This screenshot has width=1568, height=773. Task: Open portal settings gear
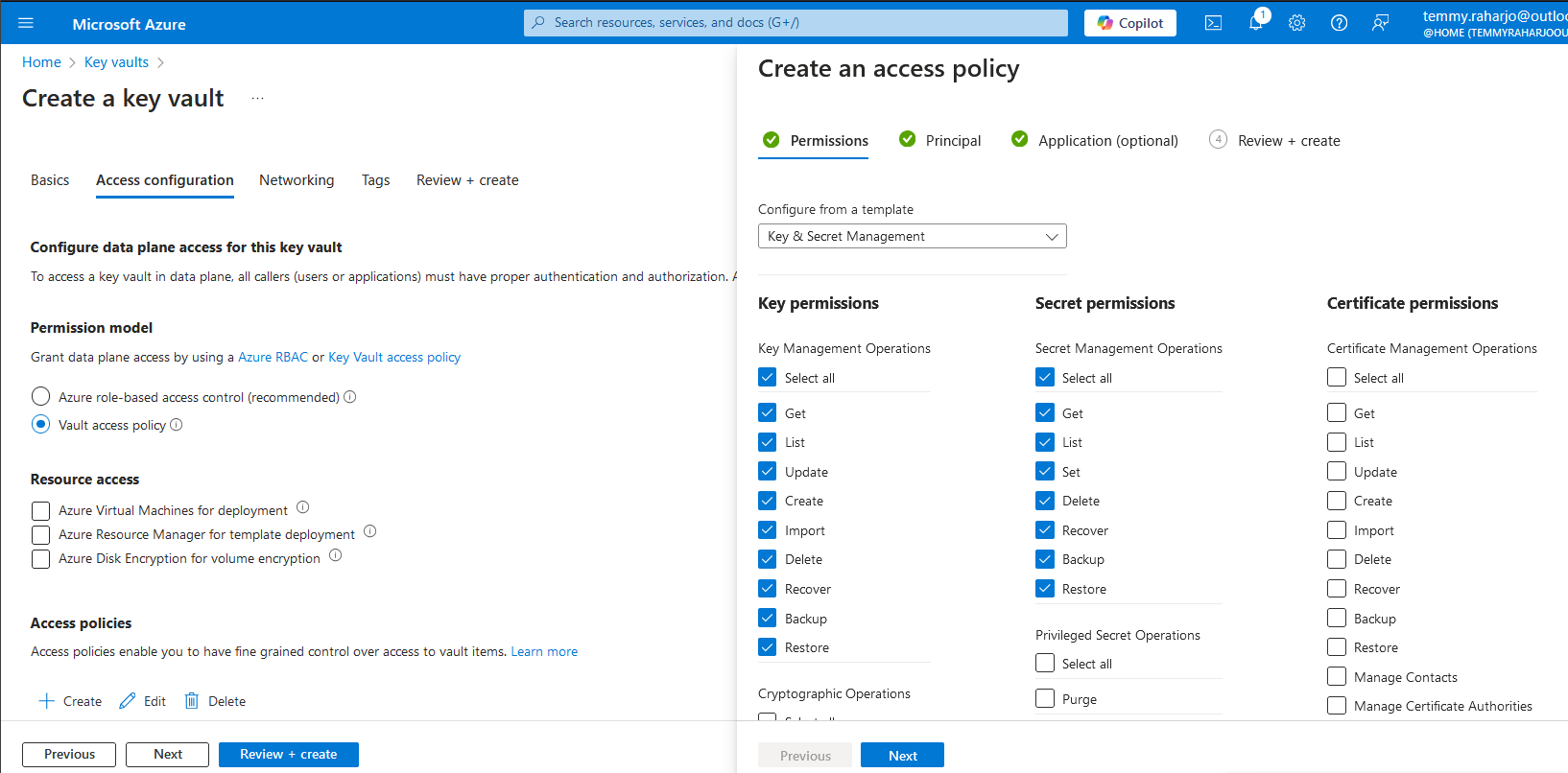click(x=1296, y=23)
